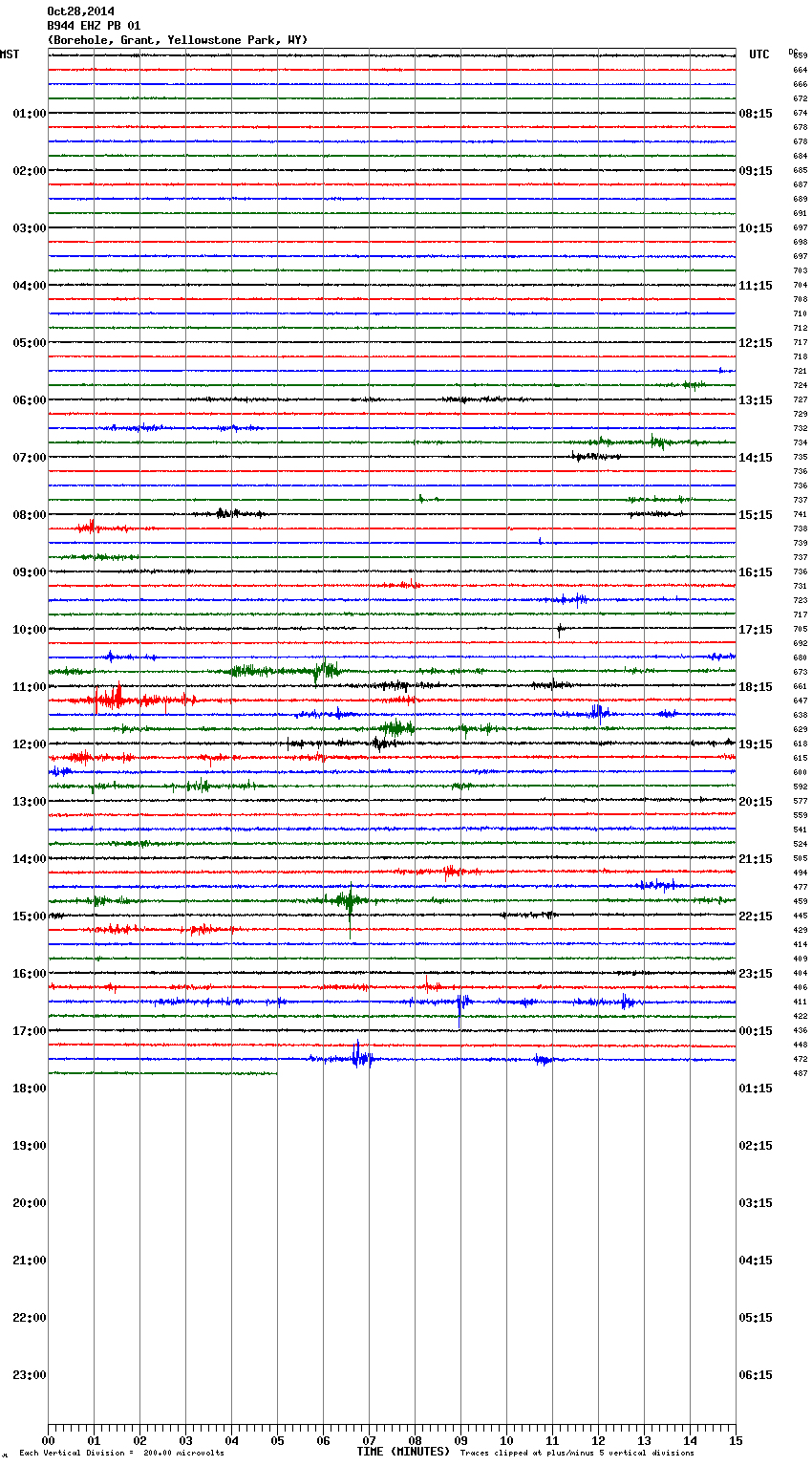Image resolution: width=812 pixels, height=1466 pixels.
Task: Select the 03:00 MST time label
Action: point(30,228)
